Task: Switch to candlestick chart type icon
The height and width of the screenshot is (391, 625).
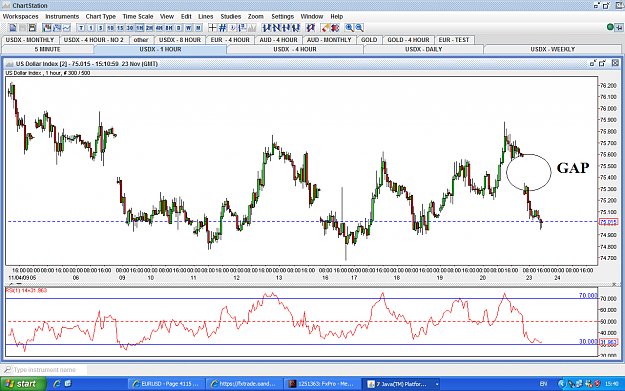Action: coord(47,28)
